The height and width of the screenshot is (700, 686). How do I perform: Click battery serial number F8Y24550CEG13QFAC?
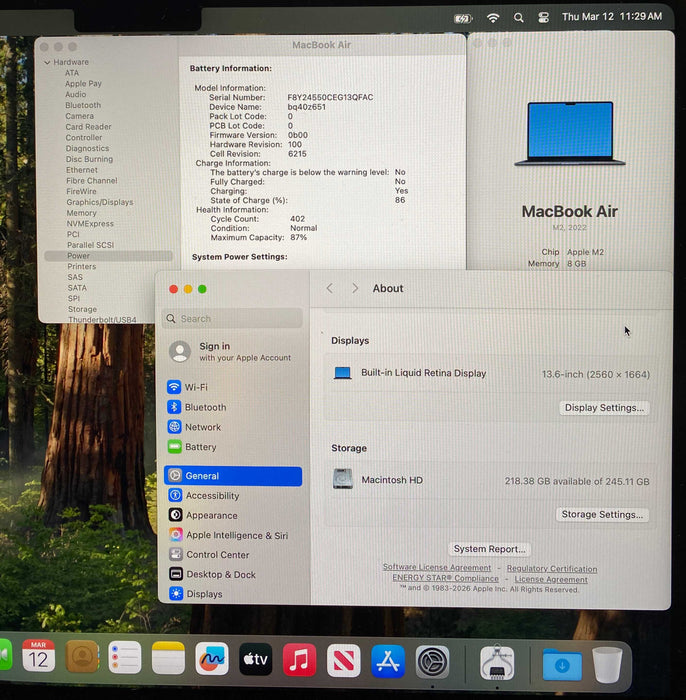(x=330, y=97)
